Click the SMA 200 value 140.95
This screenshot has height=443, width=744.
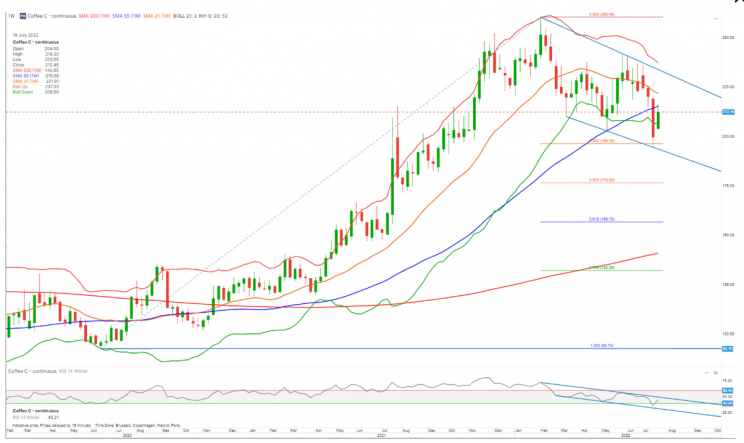click(52, 70)
